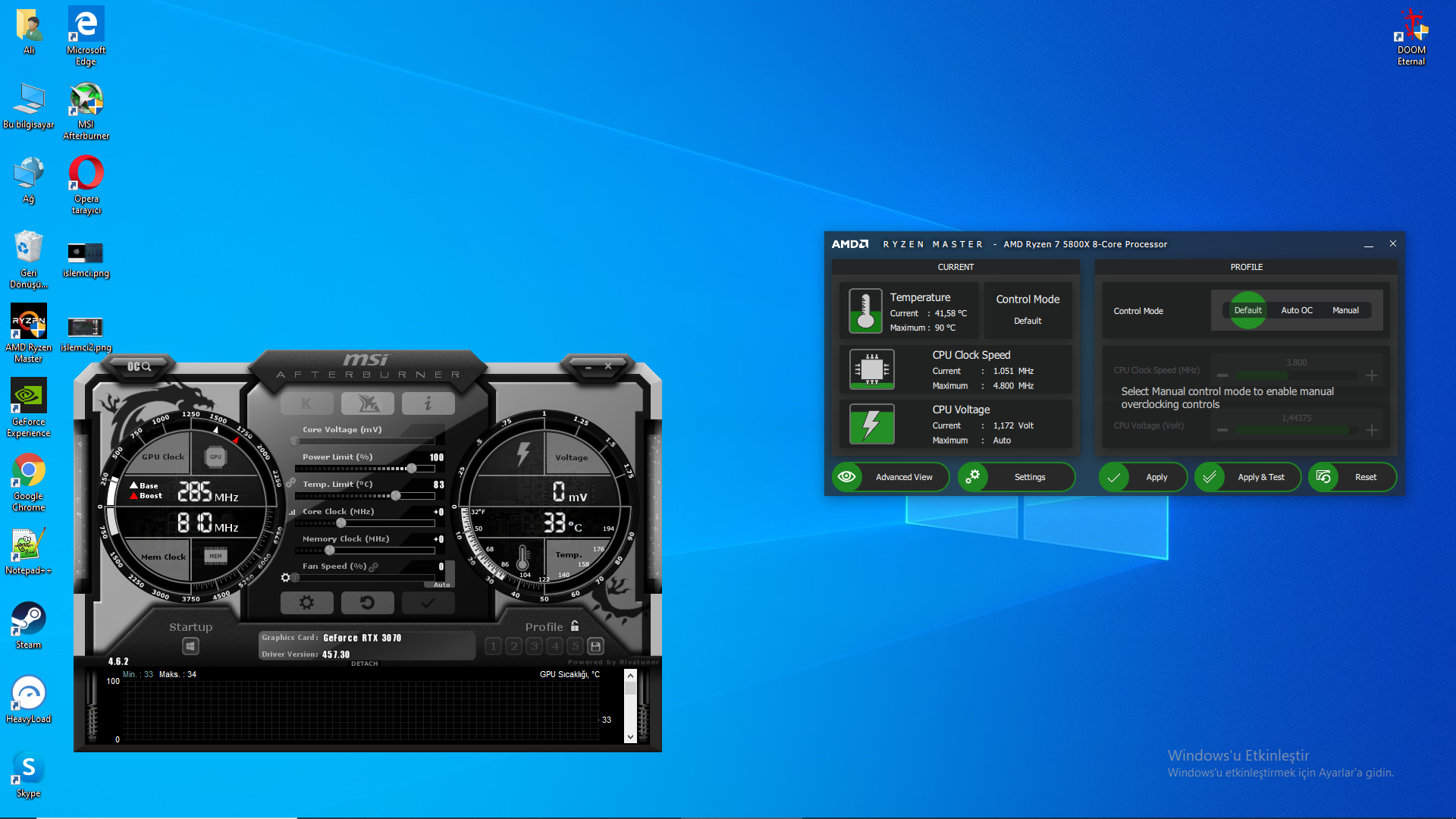The image size is (1456, 819).
Task: Click the save profile floppy icon
Action: point(596,646)
